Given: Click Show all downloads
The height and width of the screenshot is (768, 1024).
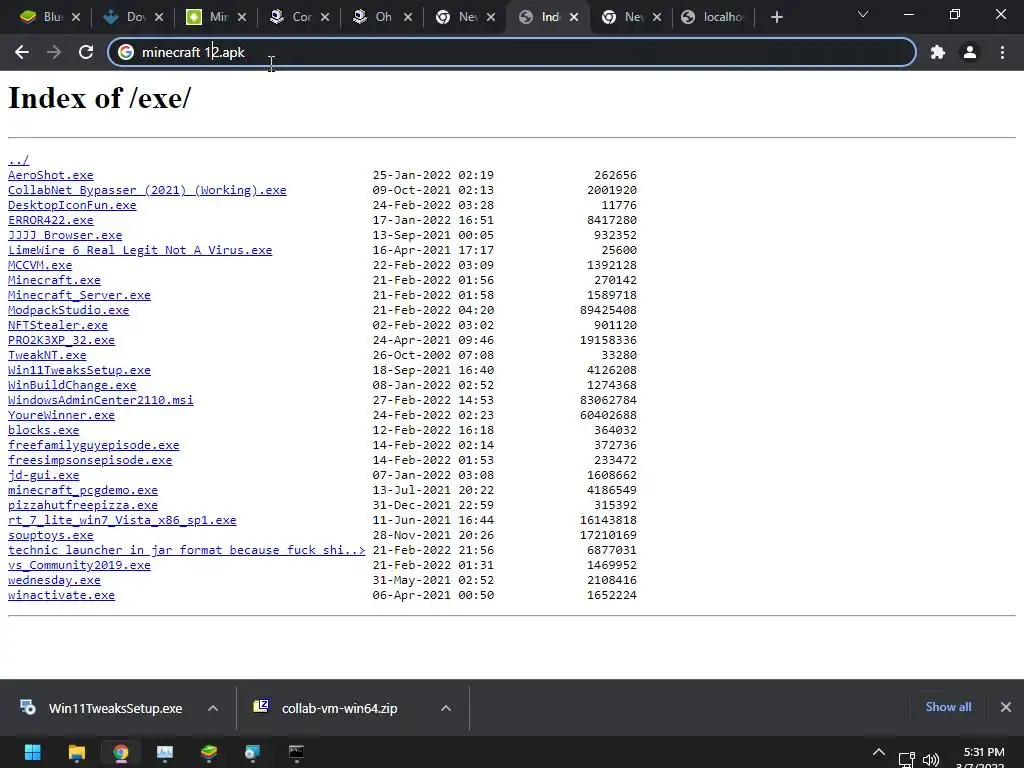Looking at the screenshot, I should click(x=948, y=707).
